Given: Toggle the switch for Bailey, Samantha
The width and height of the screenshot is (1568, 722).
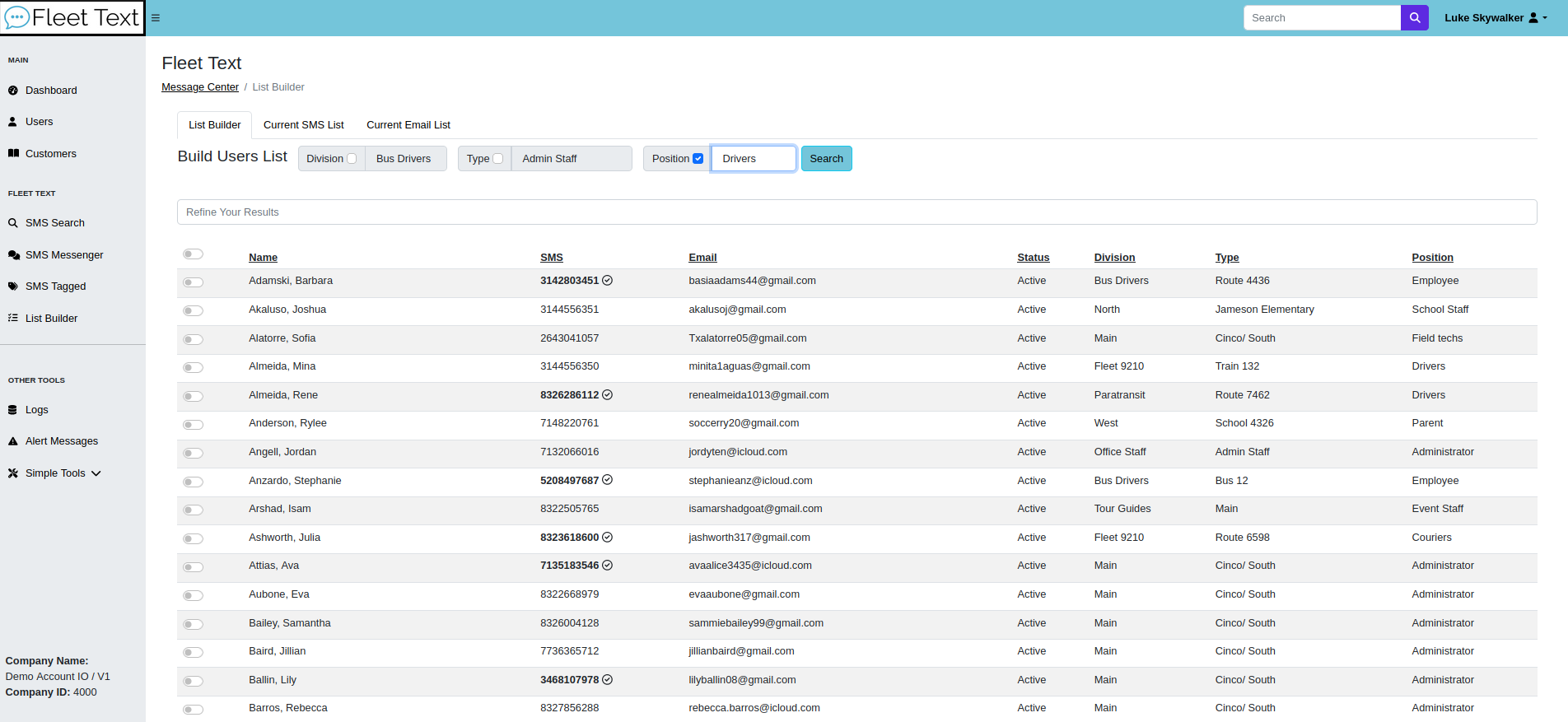Looking at the screenshot, I should pos(193,625).
